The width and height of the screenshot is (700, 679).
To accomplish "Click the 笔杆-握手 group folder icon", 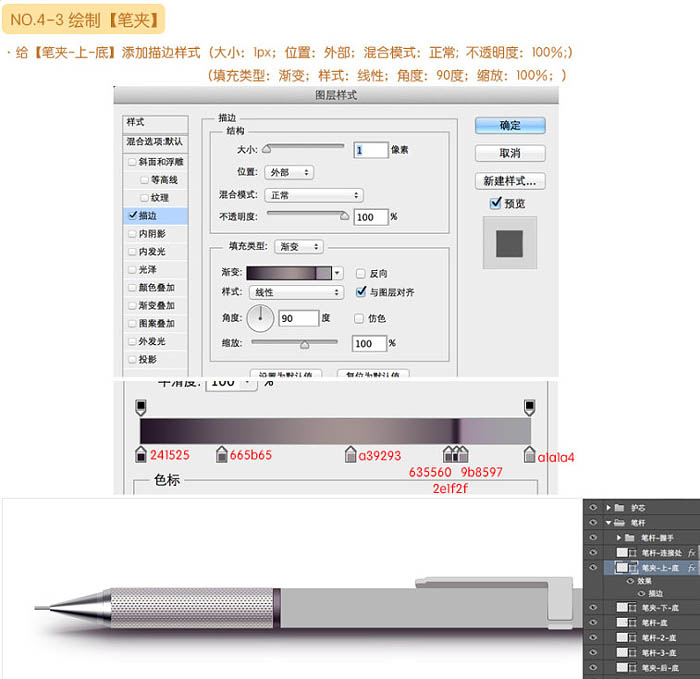I will point(629,537).
